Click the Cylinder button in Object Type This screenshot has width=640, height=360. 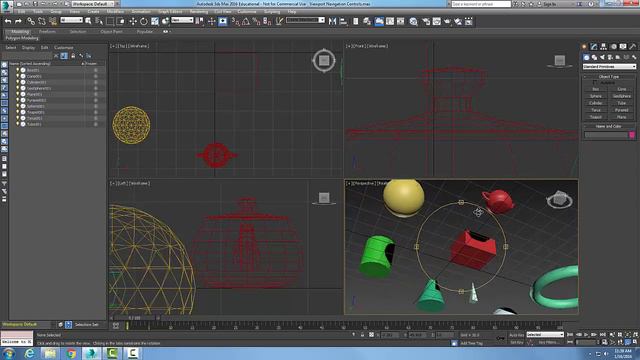pyautogui.click(x=596, y=103)
